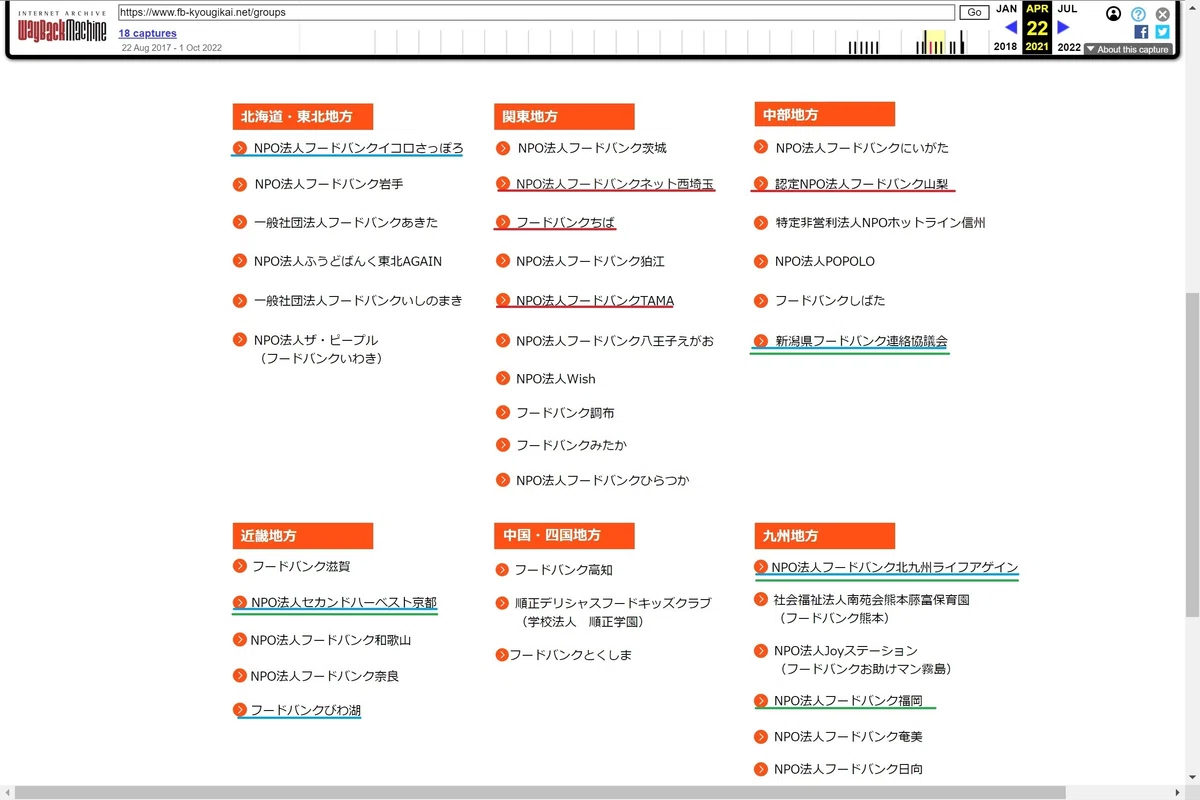Open NPO法人フードバンクネット西埼玉 link

pyautogui.click(x=615, y=184)
